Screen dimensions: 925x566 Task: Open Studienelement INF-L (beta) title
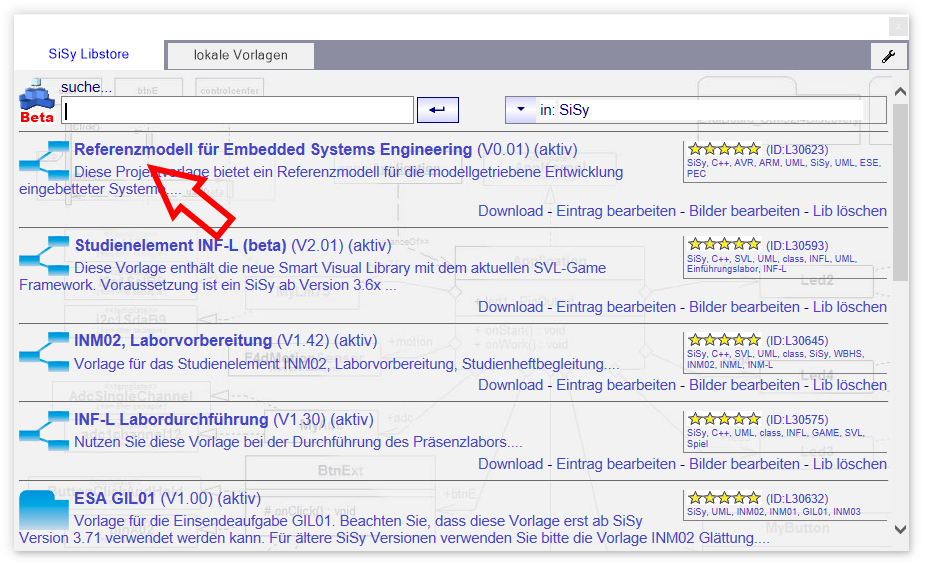pos(181,245)
